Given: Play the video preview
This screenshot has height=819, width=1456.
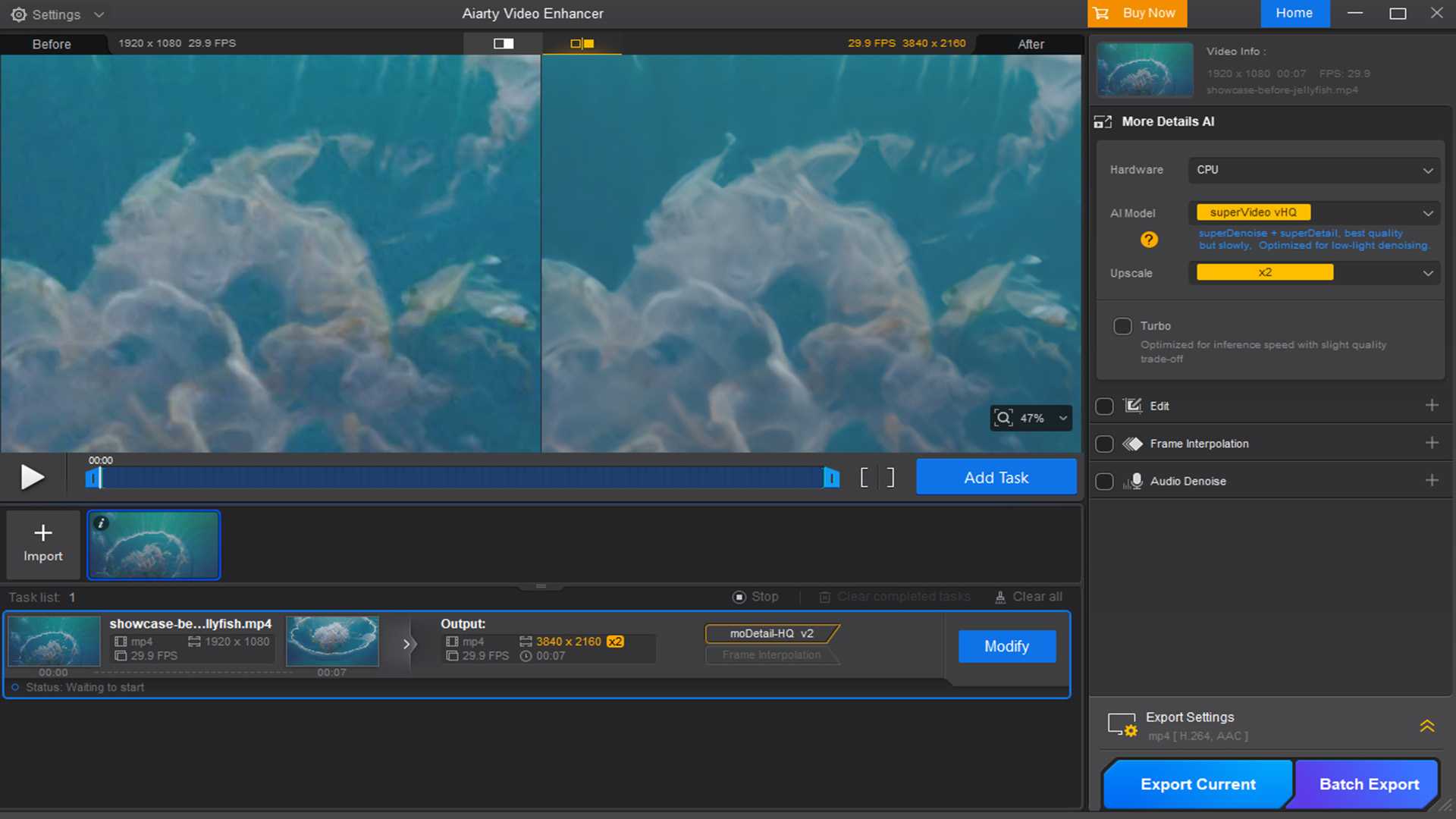Looking at the screenshot, I should [x=32, y=477].
